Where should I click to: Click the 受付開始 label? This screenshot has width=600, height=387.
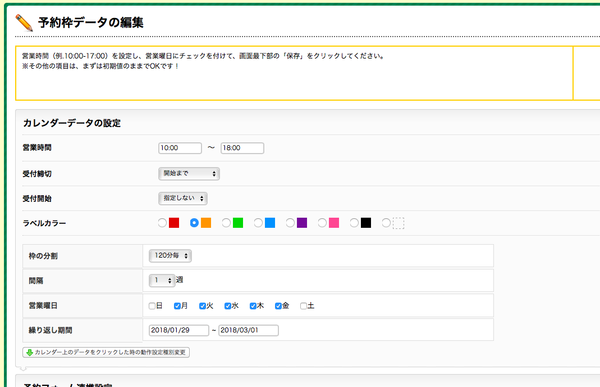[x=37, y=199]
